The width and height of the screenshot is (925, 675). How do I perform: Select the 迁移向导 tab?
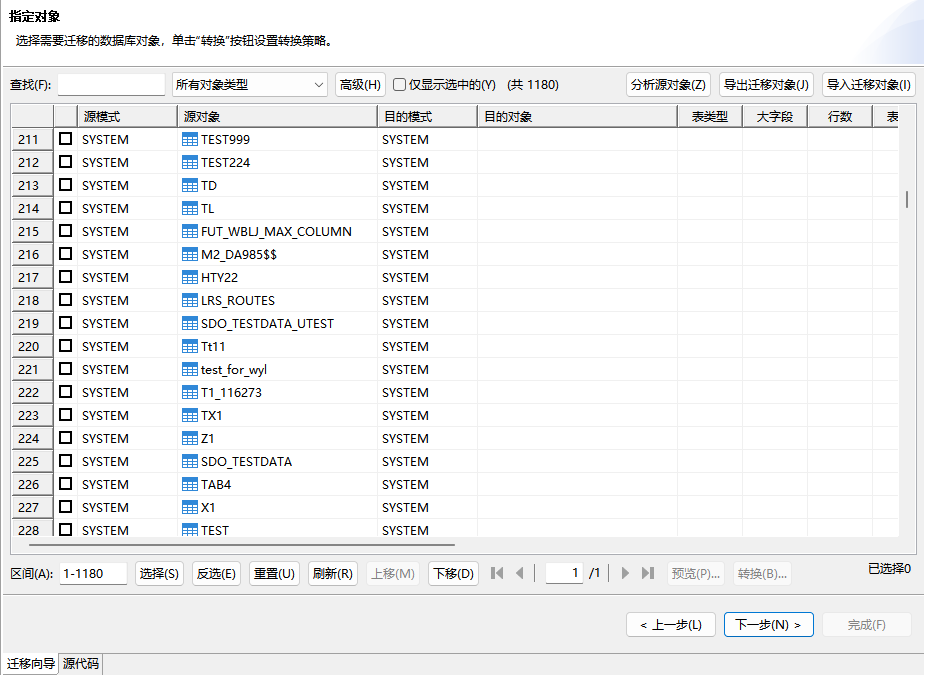click(30, 663)
